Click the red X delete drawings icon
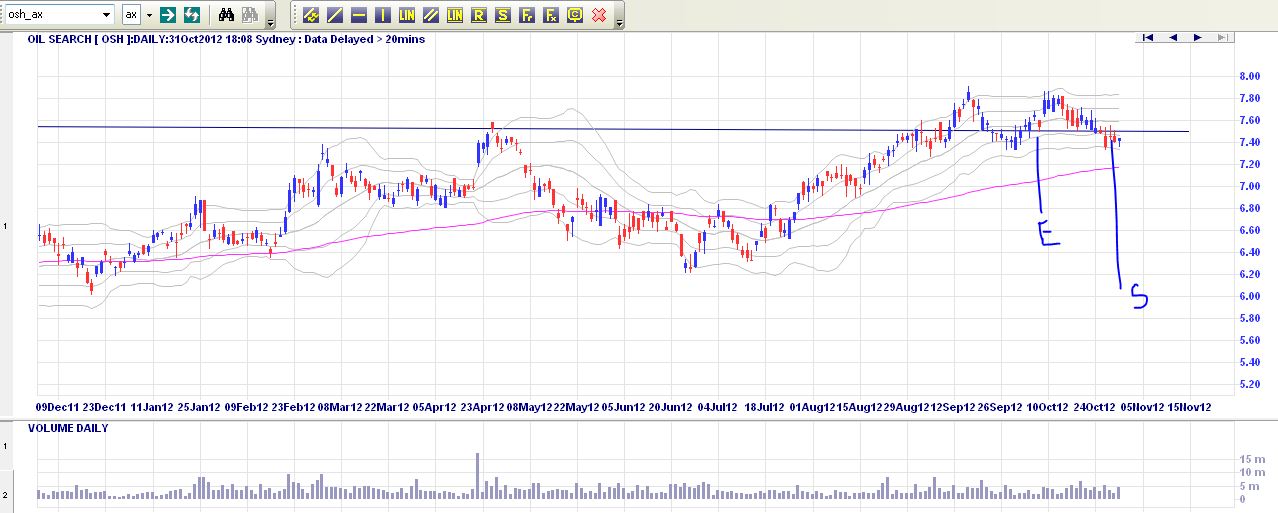Image resolution: width=1278 pixels, height=513 pixels. (599, 15)
